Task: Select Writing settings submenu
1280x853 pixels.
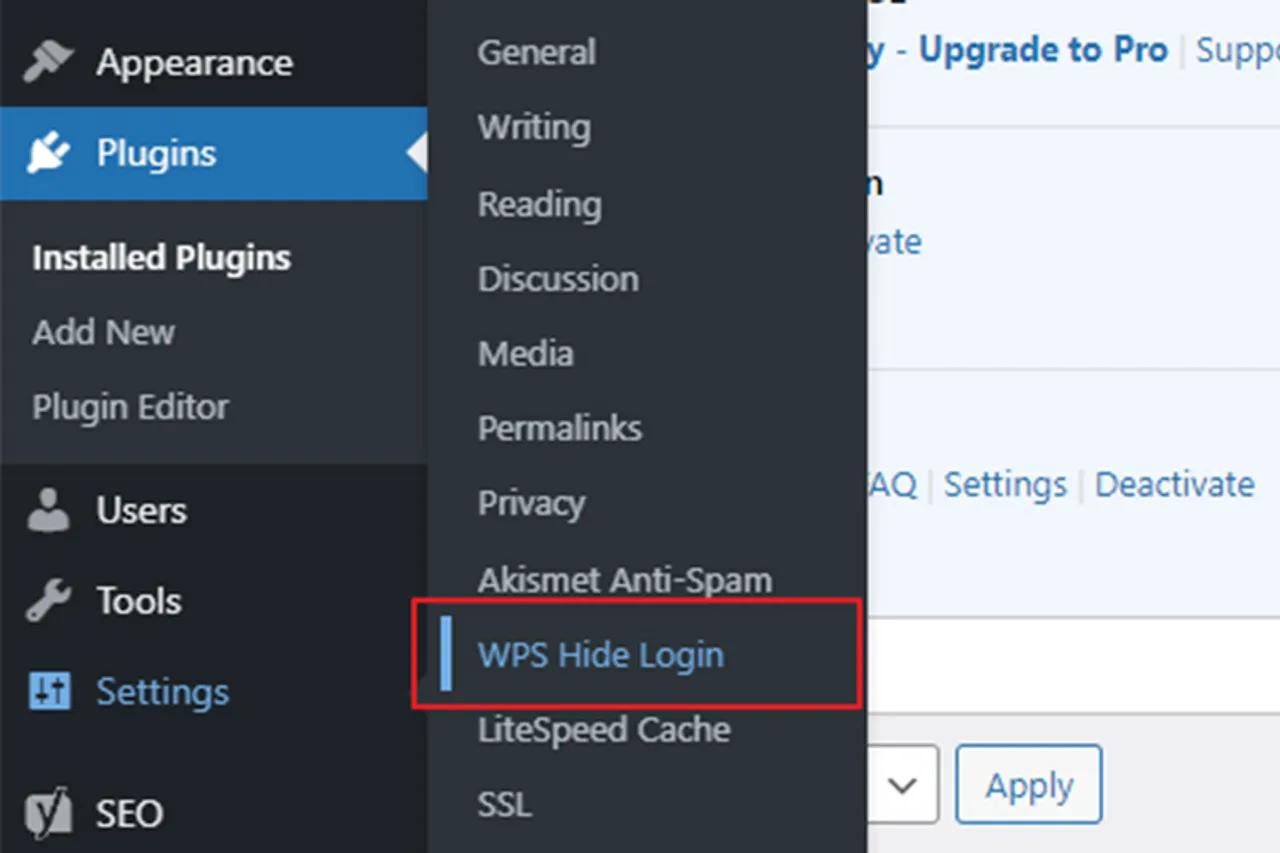Action: (534, 128)
